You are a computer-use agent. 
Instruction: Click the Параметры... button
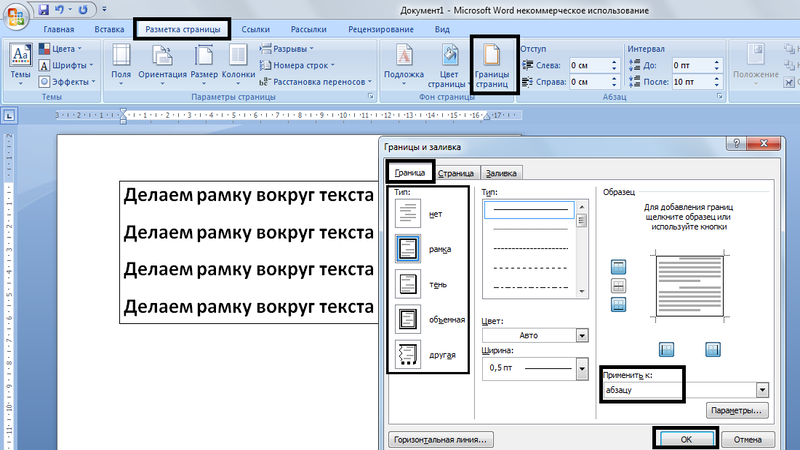click(x=737, y=410)
